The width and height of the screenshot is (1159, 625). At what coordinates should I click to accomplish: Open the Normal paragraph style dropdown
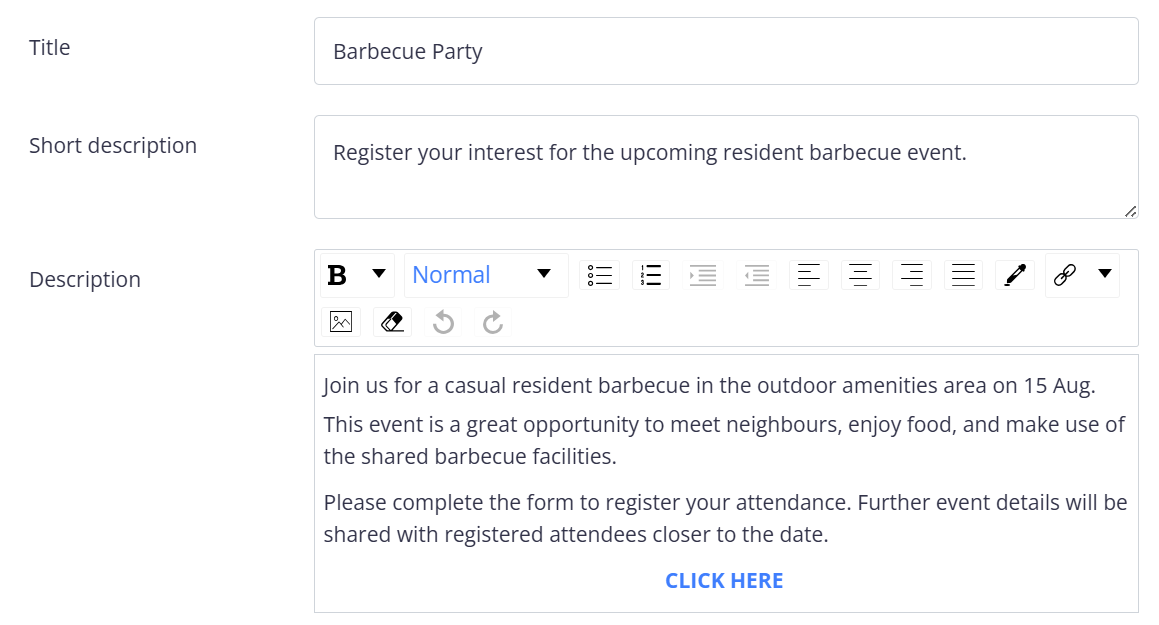click(x=486, y=276)
